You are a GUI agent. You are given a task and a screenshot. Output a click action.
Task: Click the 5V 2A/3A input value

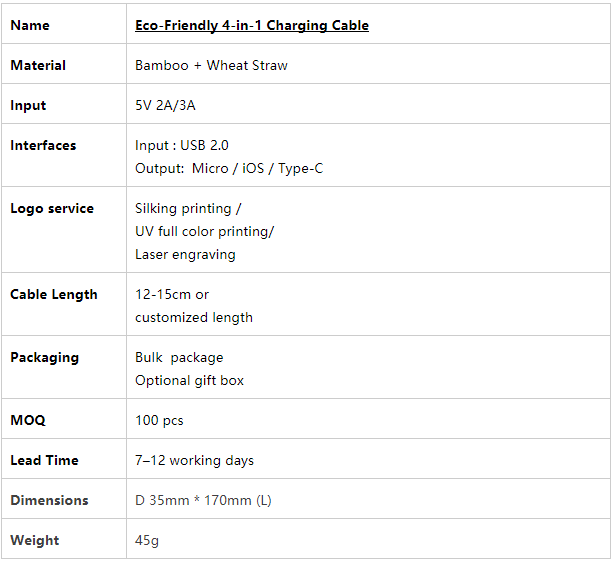165,105
